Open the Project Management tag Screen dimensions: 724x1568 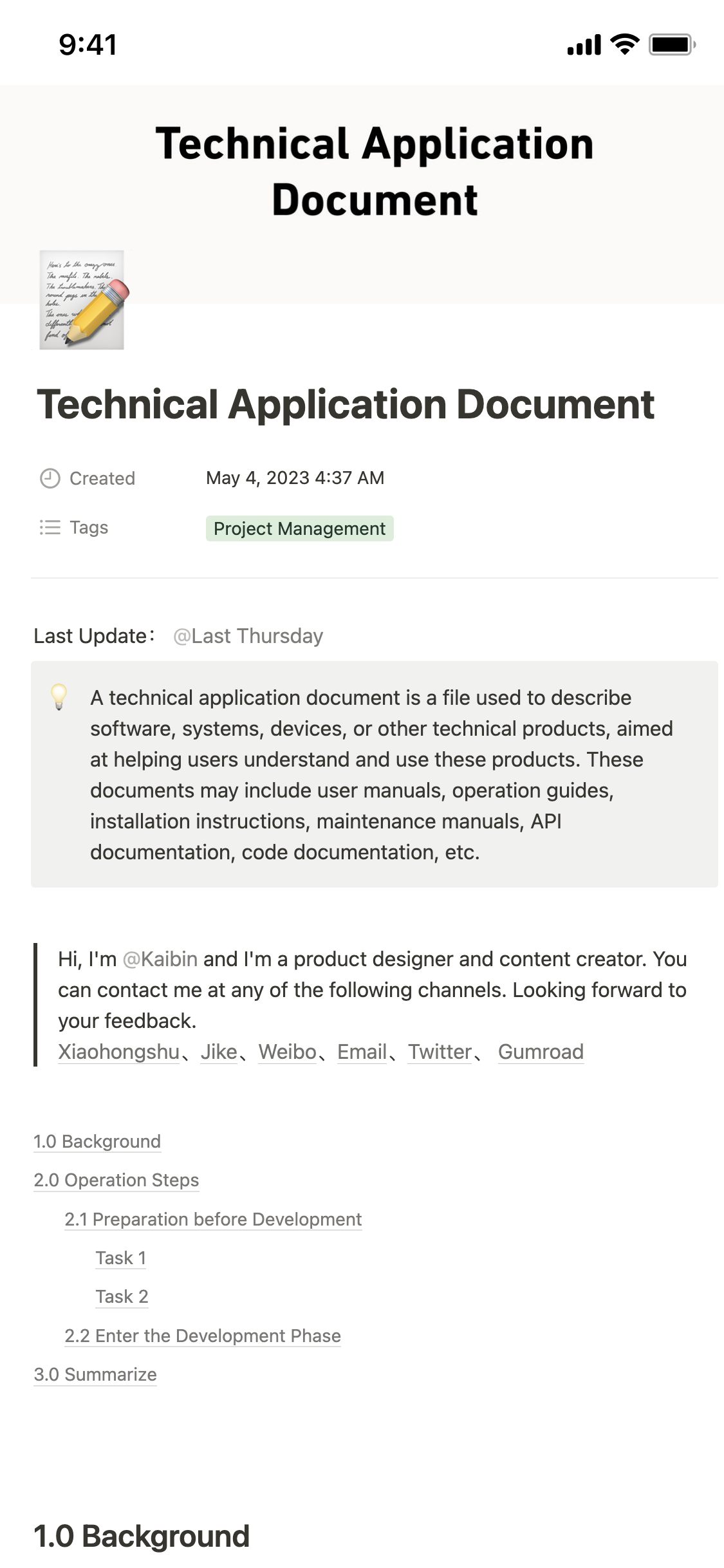tap(299, 528)
